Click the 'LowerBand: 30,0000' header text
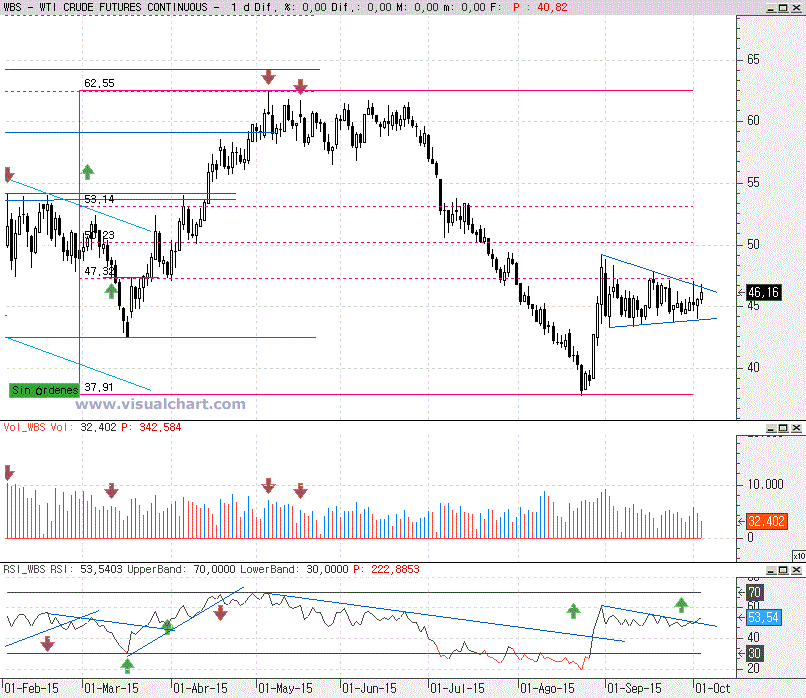The width and height of the screenshot is (806, 698). (295, 569)
